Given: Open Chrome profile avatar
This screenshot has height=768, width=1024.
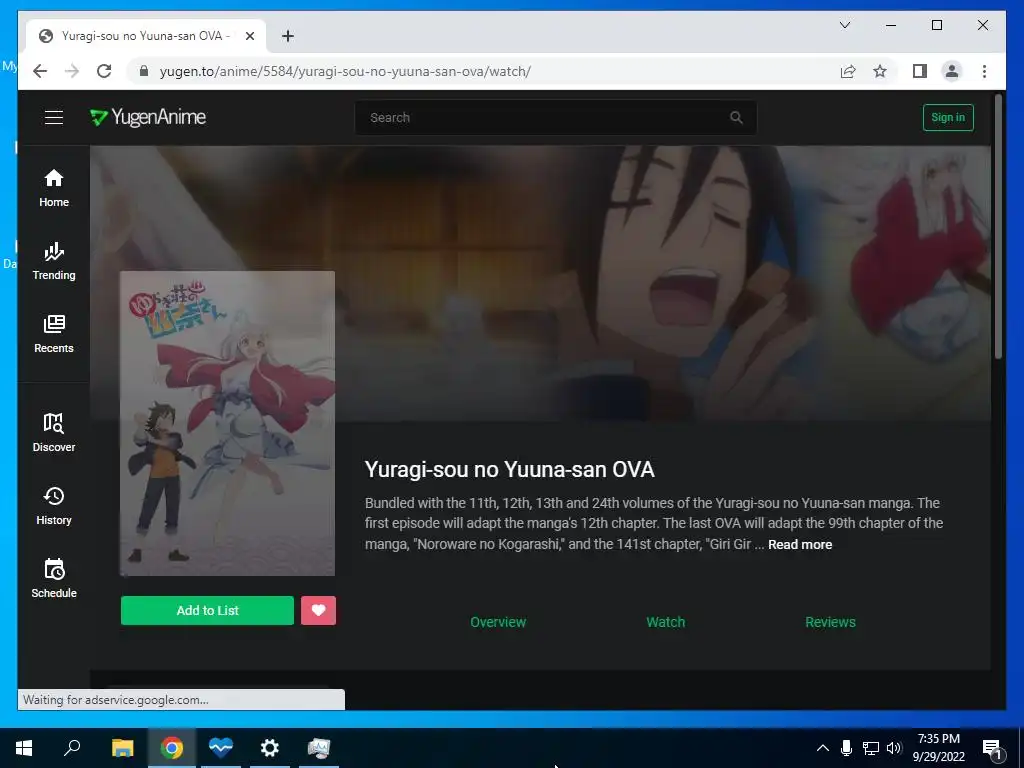Looking at the screenshot, I should pyautogui.click(x=952, y=71).
